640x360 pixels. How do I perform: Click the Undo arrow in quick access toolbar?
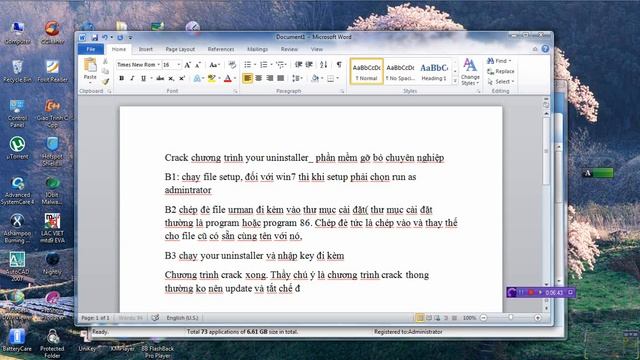(x=105, y=38)
